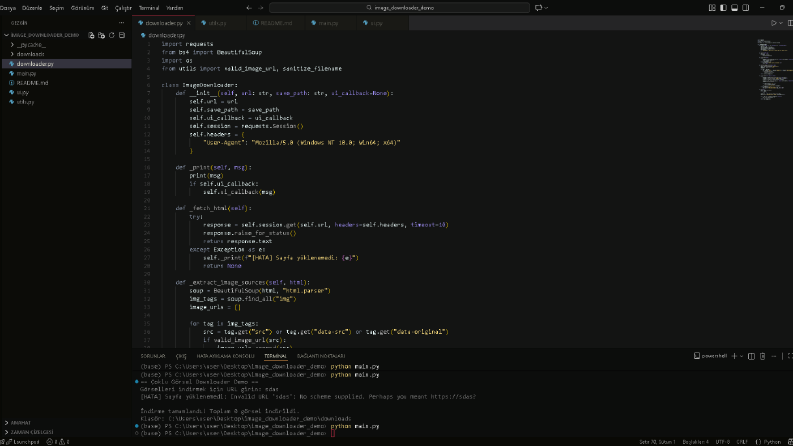
Task: Switch to the utils.py editor tab
Action: (x=221, y=23)
